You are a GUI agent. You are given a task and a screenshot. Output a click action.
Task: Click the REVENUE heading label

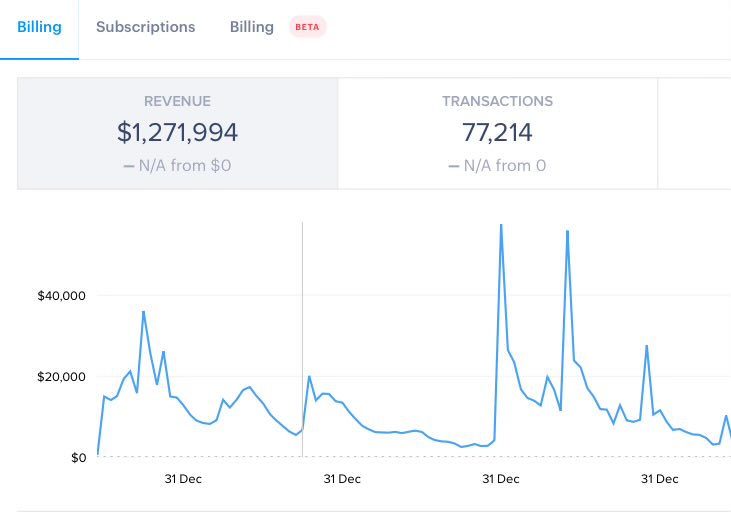click(177, 101)
